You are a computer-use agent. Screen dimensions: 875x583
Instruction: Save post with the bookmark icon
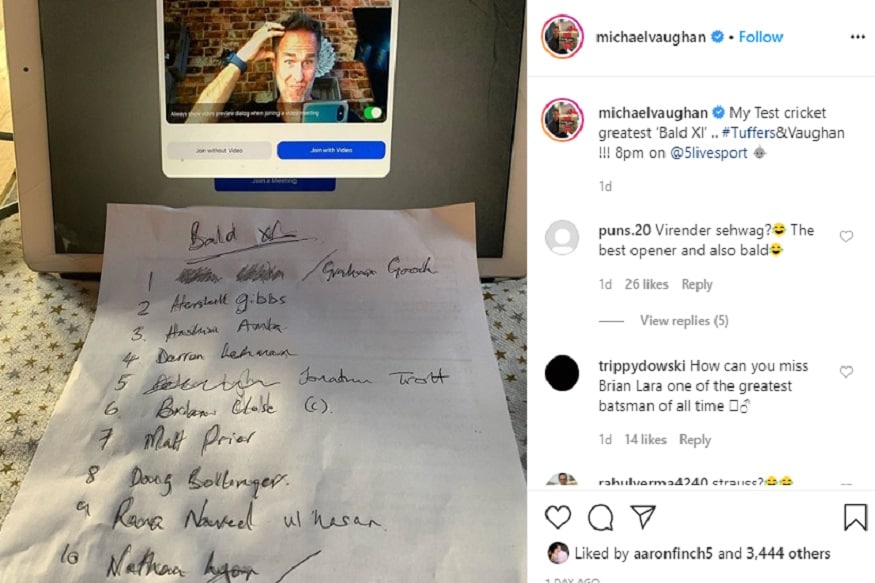tap(855, 517)
